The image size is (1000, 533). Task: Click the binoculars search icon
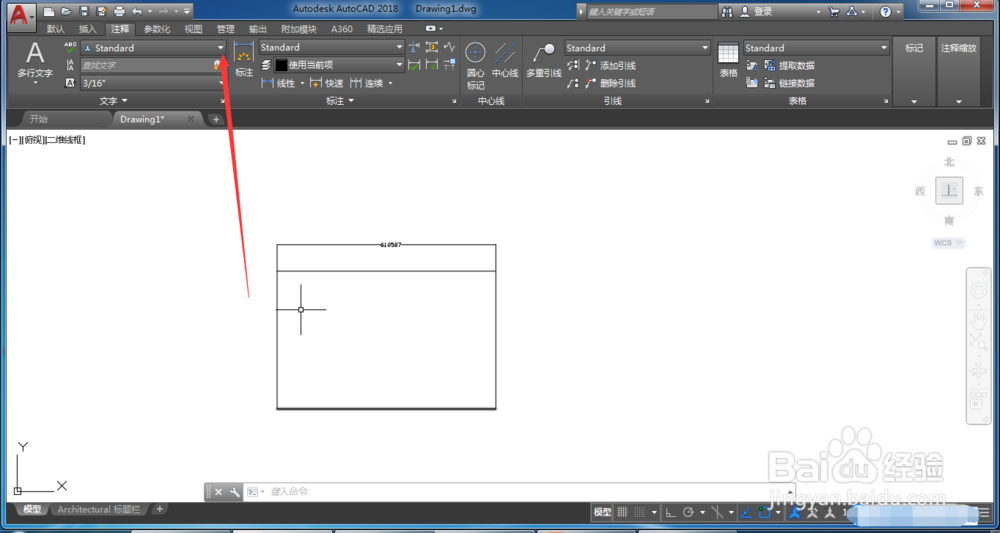coord(727,11)
